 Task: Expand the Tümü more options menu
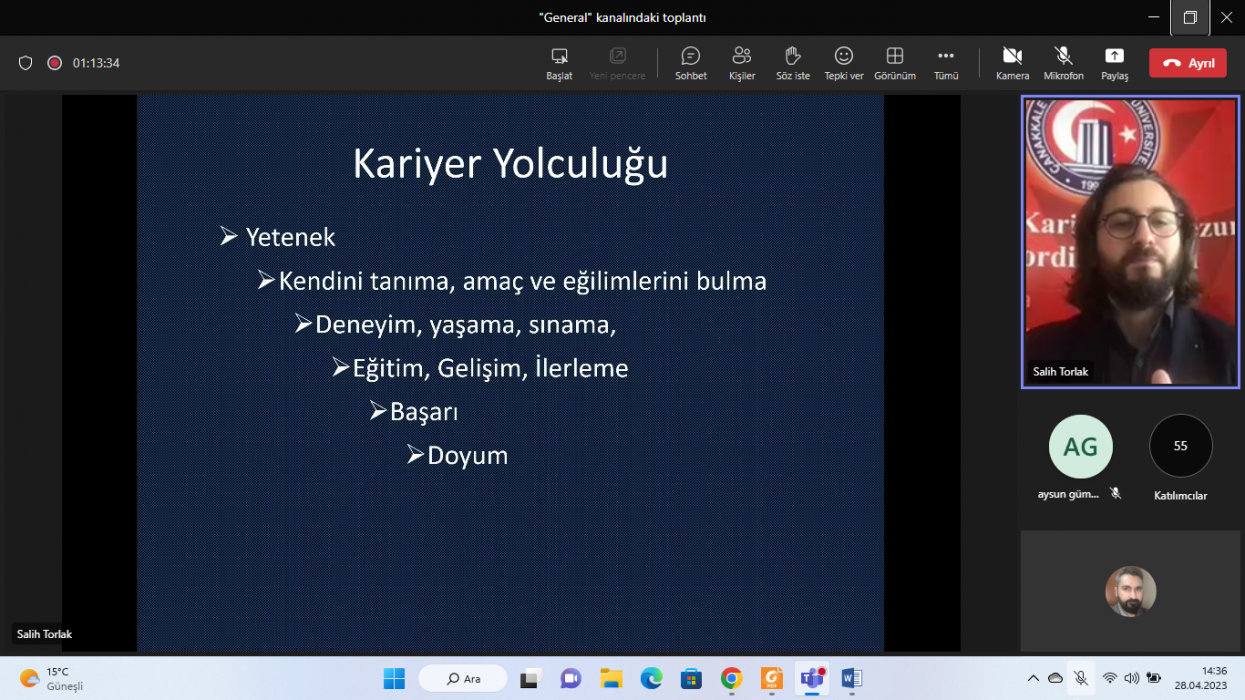coord(946,63)
